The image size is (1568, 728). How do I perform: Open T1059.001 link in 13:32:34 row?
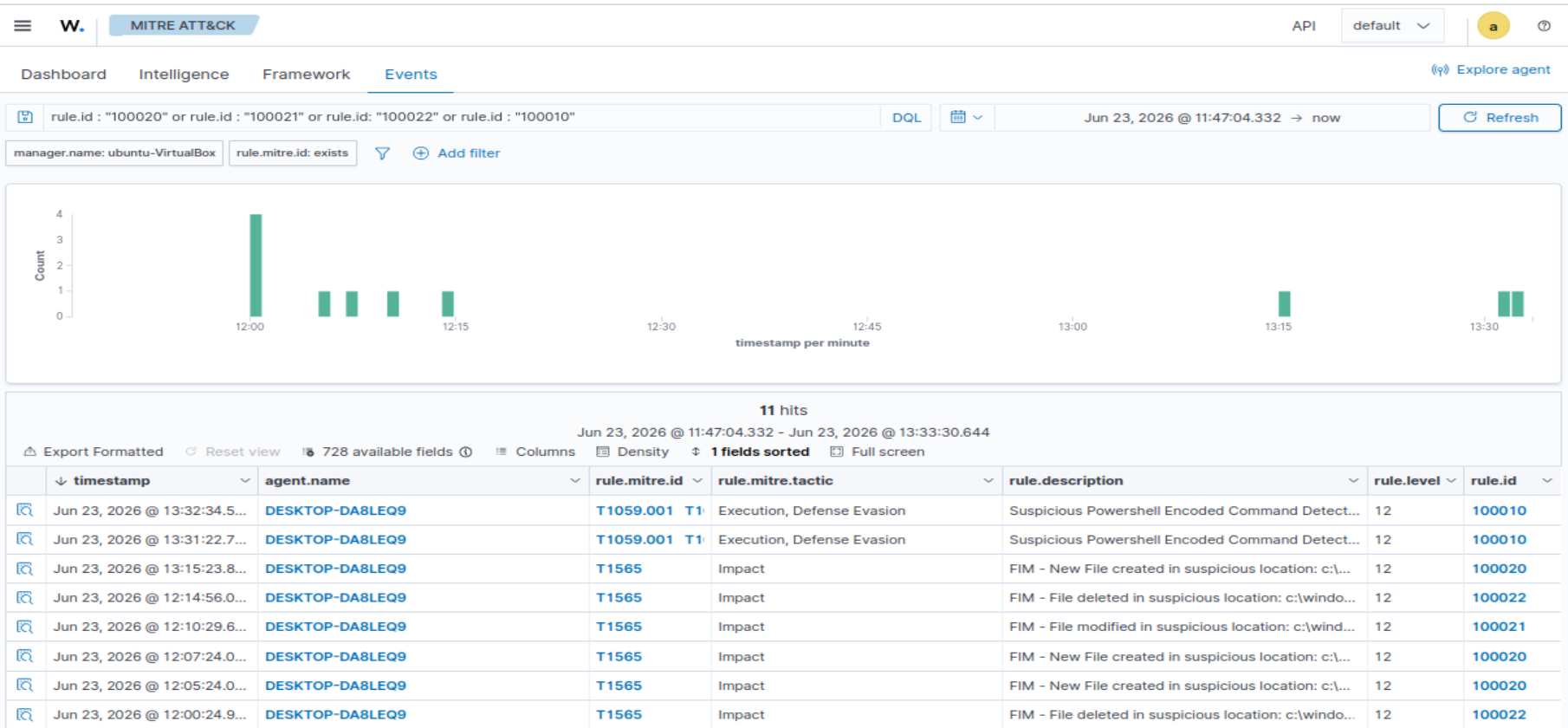(634, 510)
